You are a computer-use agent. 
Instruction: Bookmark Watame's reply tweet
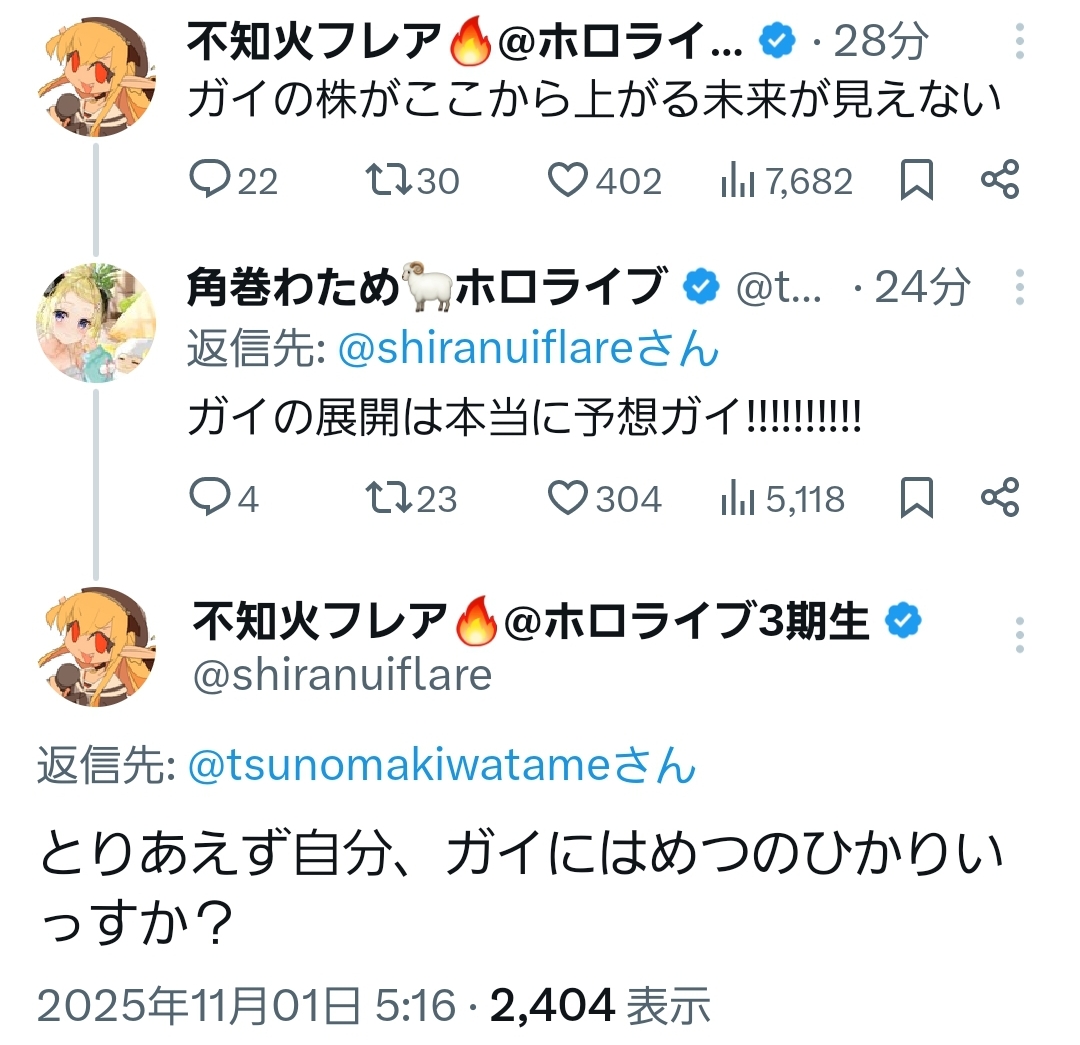click(917, 497)
